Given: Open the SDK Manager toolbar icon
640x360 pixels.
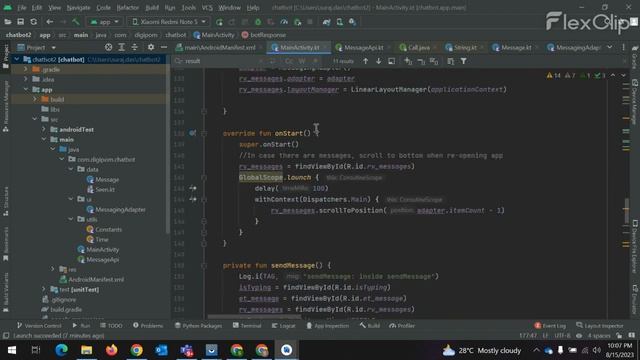Looking at the screenshot, I should click(353, 22).
